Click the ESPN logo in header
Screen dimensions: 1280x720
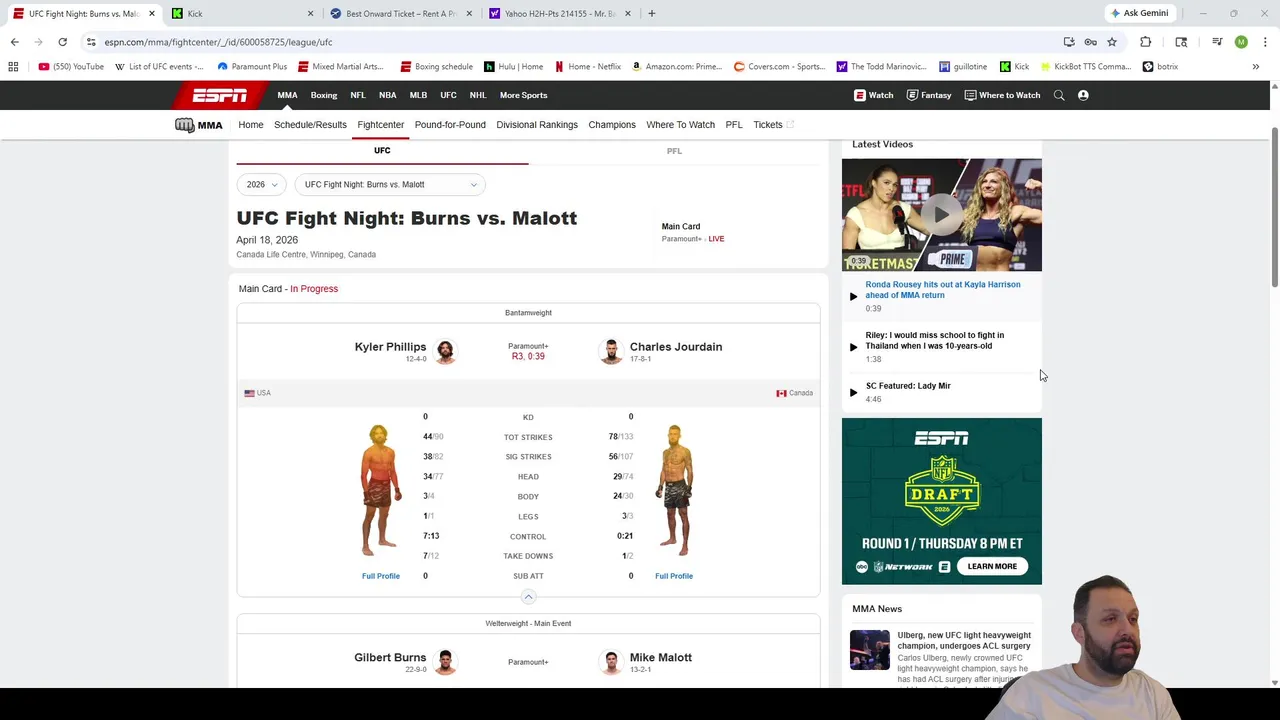[x=220, y=95]
